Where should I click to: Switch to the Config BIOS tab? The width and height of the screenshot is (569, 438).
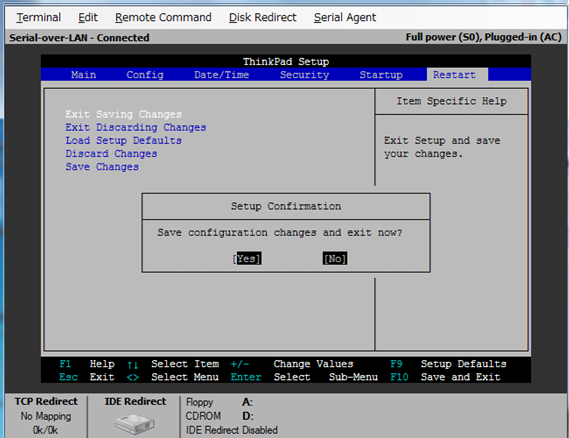click(x=145, y=75)
